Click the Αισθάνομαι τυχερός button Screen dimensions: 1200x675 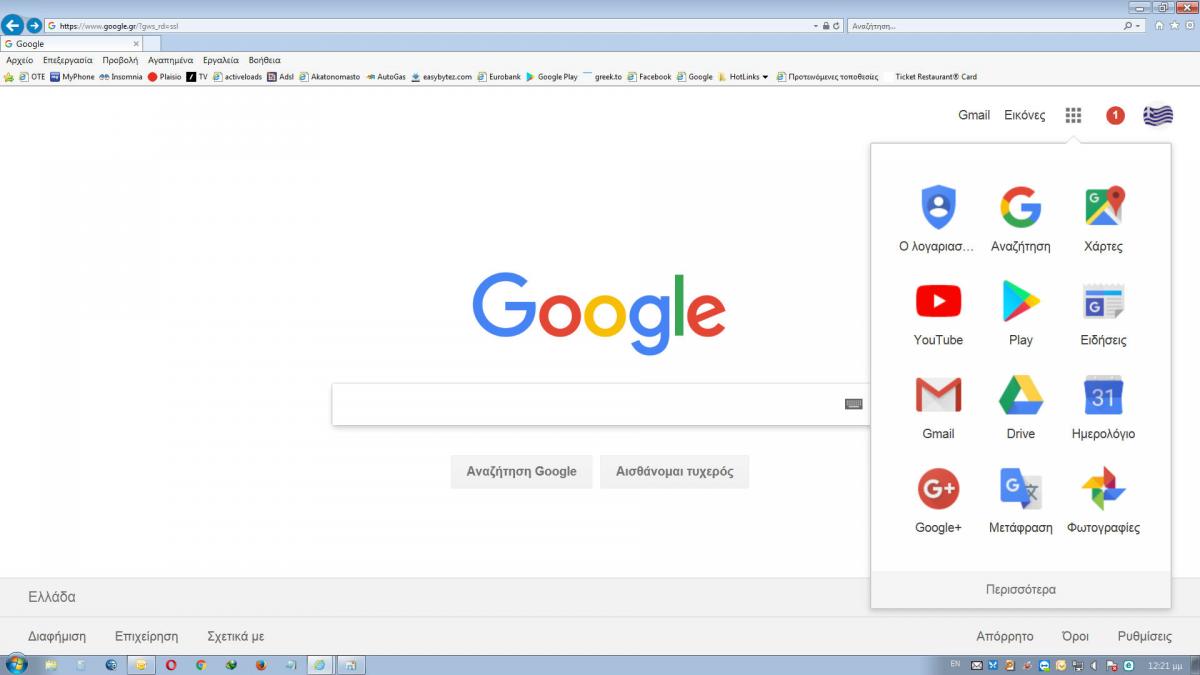[674, 471]
